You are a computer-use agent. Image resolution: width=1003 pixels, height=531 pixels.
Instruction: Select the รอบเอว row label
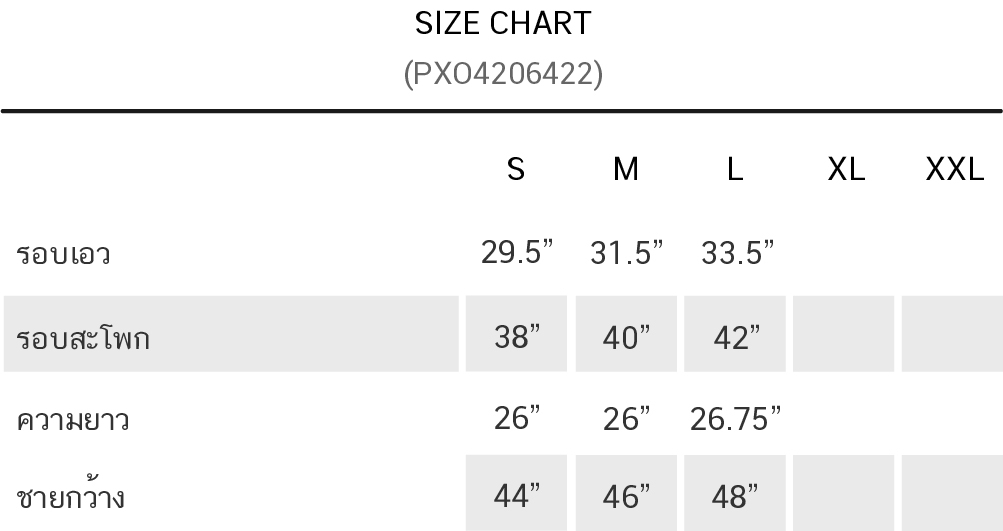click(63, 254)
